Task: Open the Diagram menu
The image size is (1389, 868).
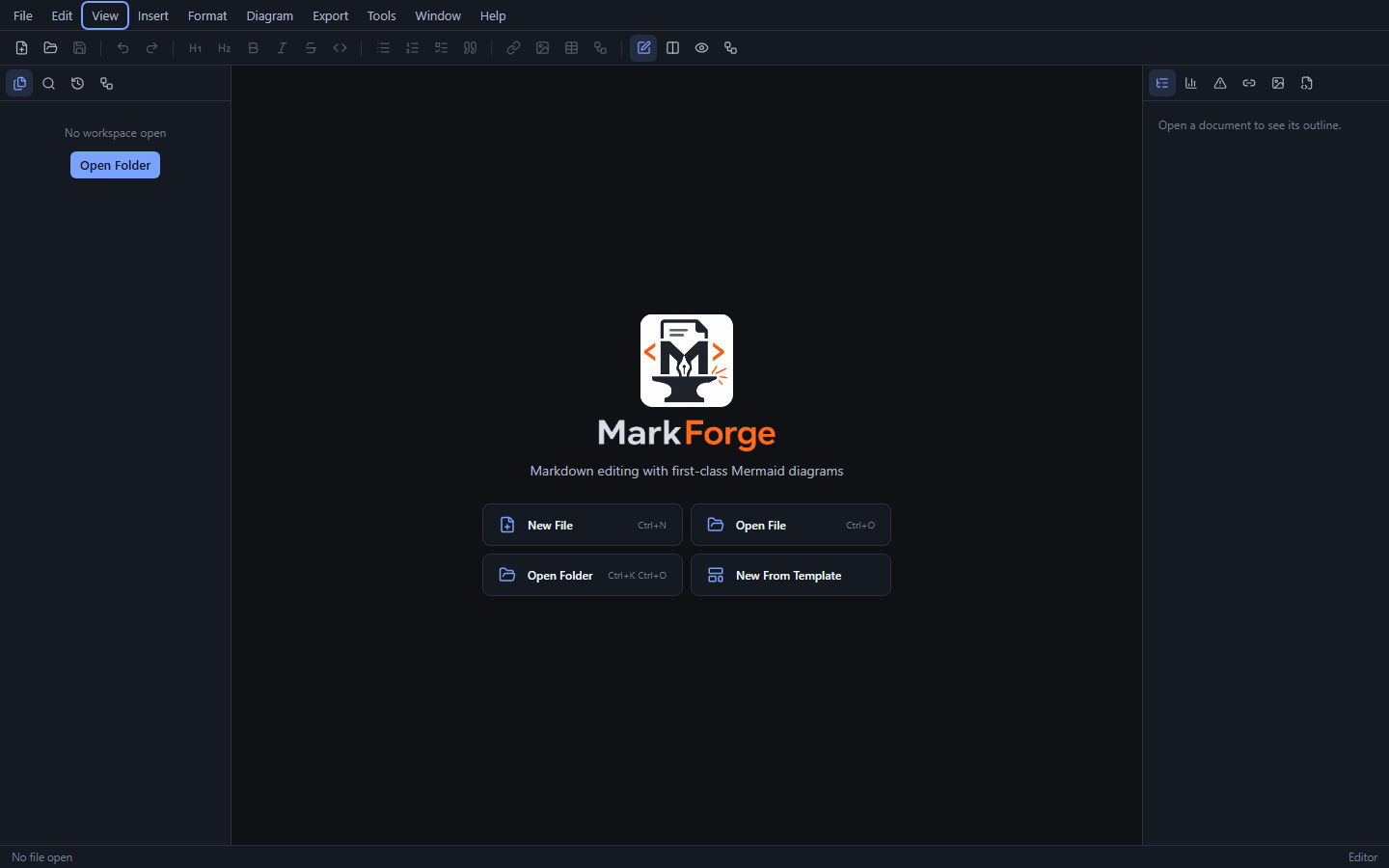Action: [270, 15]
